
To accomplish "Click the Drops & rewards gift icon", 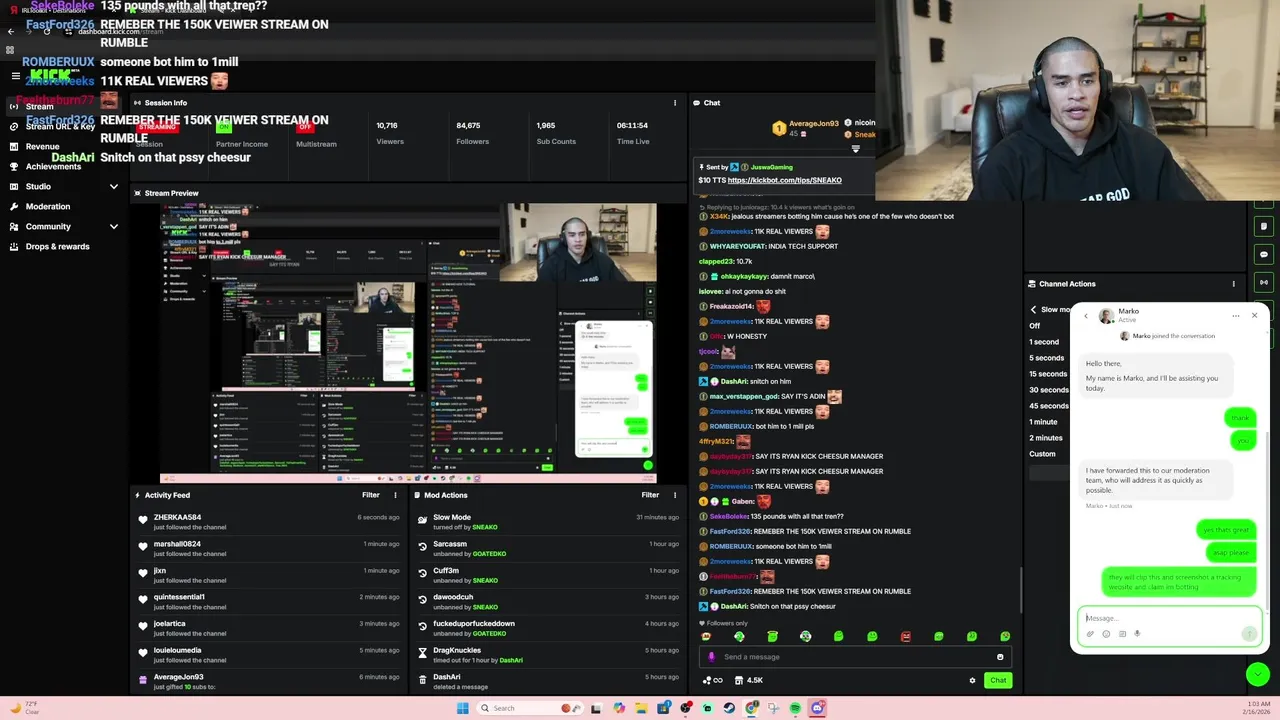I will [x=14, y=246].
